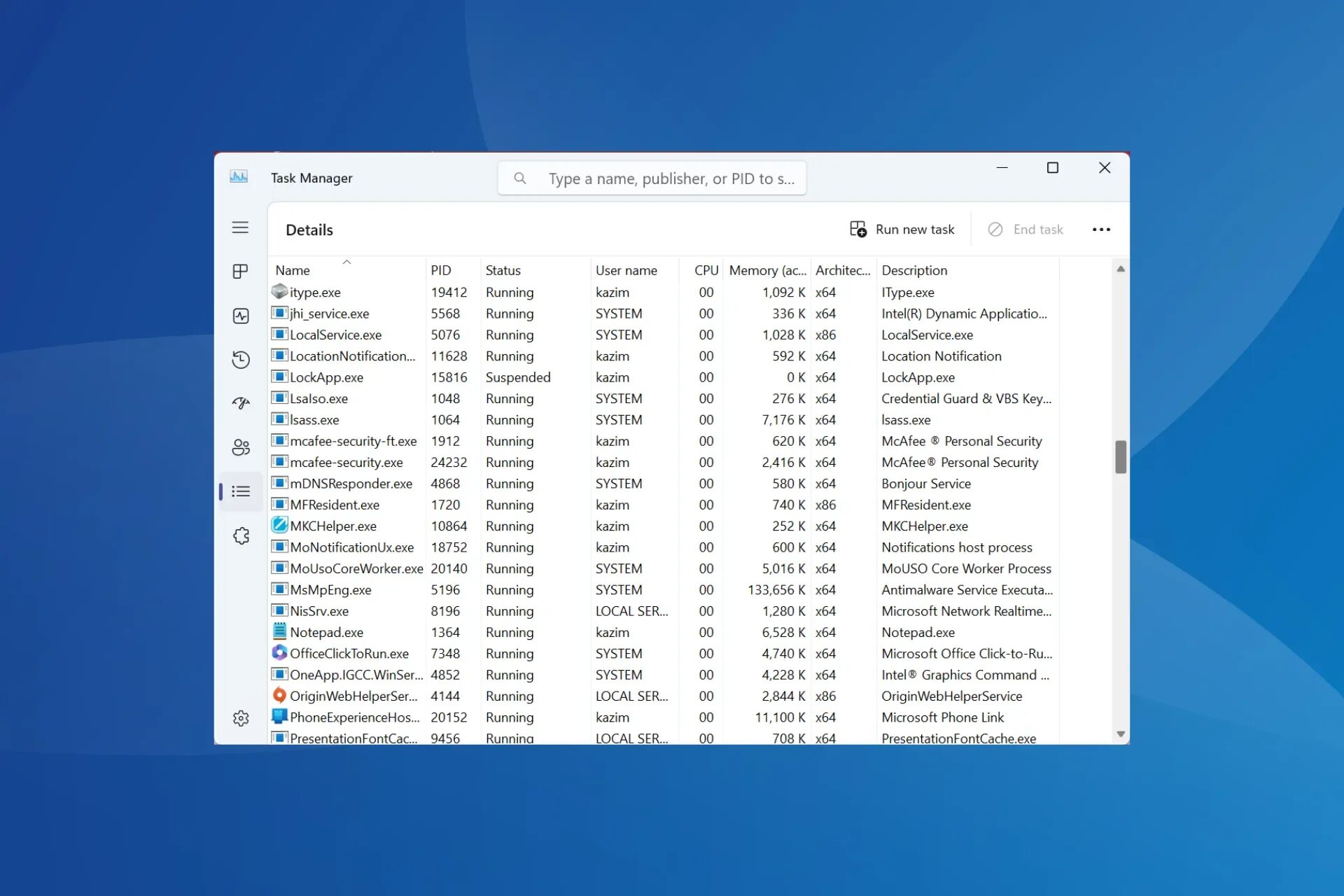Open the Services puzzle-piece icon
The height and width of the screenshot is (896, 1344).
point(240,535)
